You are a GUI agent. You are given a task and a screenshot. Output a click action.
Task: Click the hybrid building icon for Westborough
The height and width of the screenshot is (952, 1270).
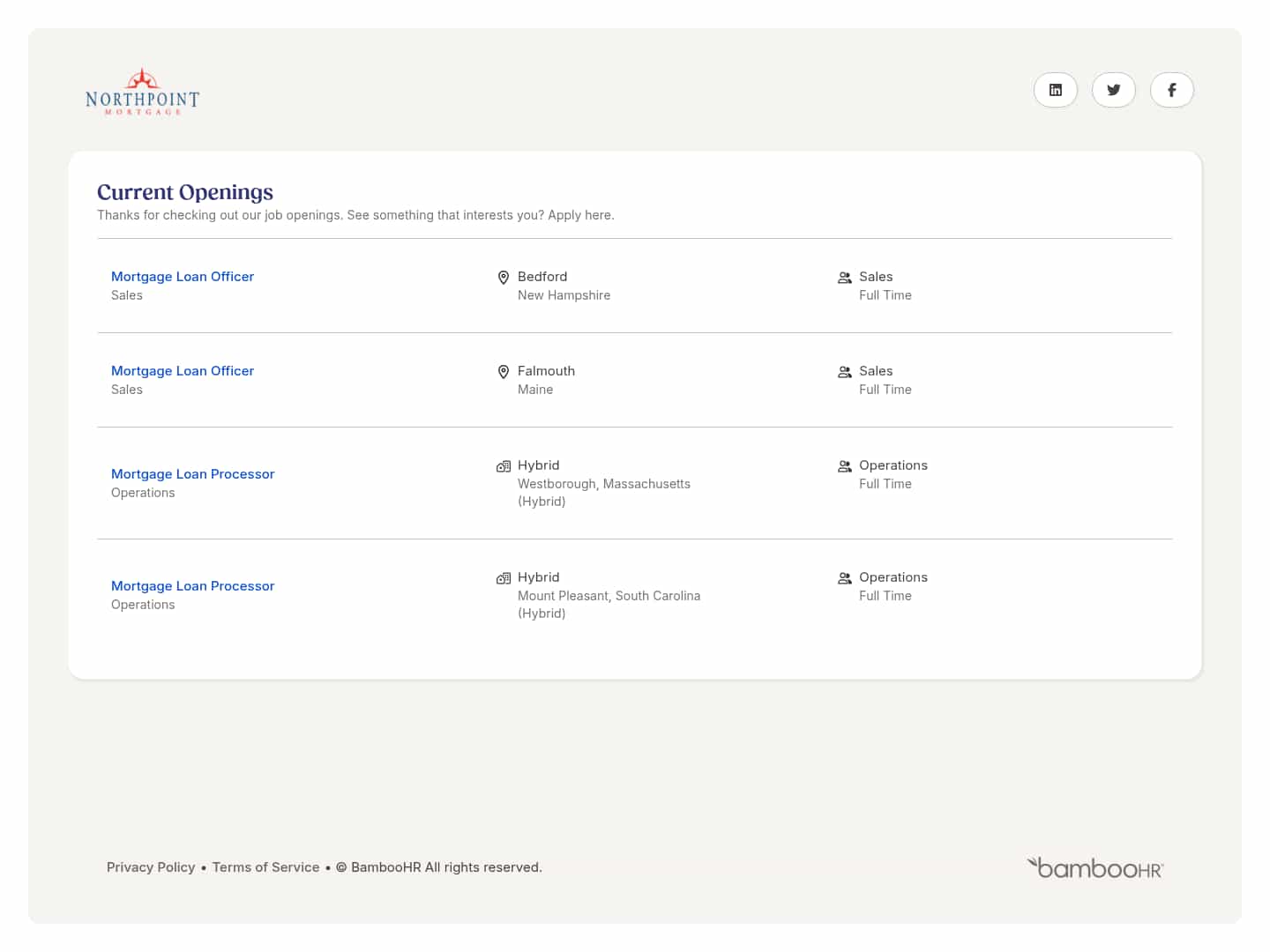click(x=504, y=466)
